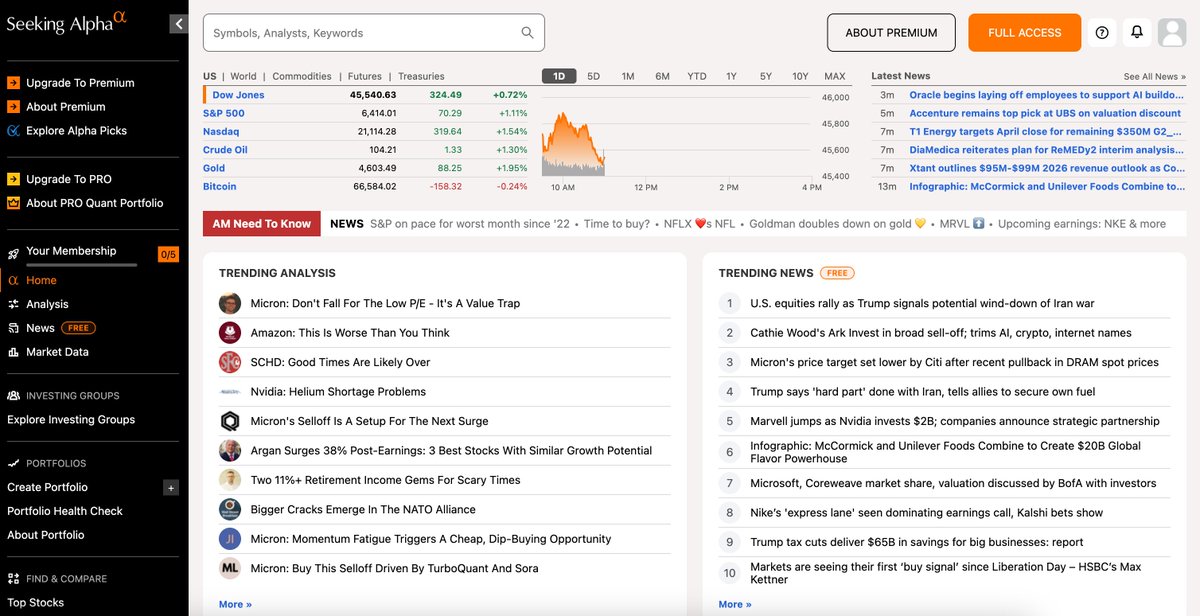Viewport: 1200px width, 616px height.
Task: Click the Seeking Alpha logo
Action: [67, 22]
